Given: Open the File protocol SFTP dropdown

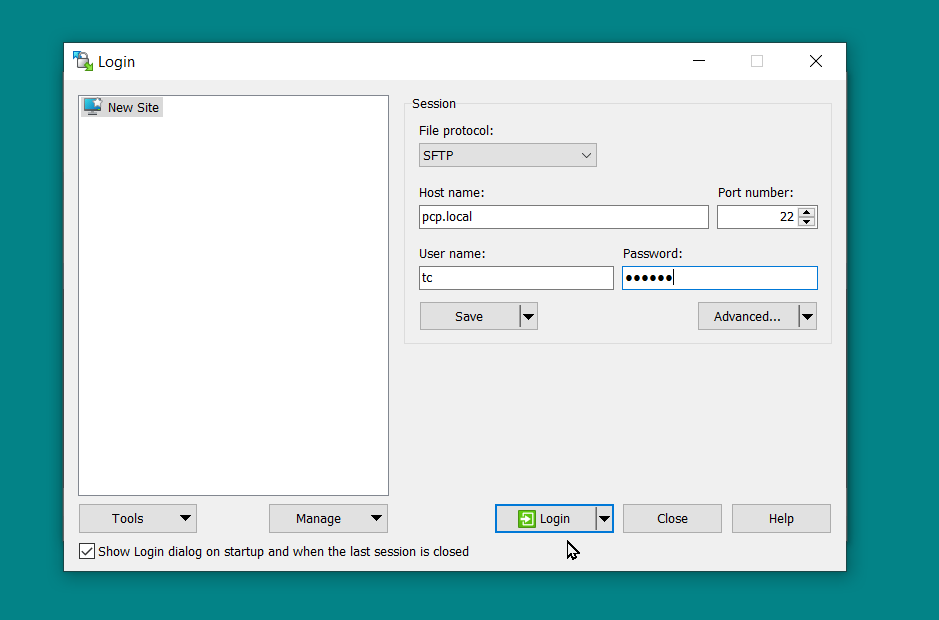Looking at the screenshot, I should (507, 155).
